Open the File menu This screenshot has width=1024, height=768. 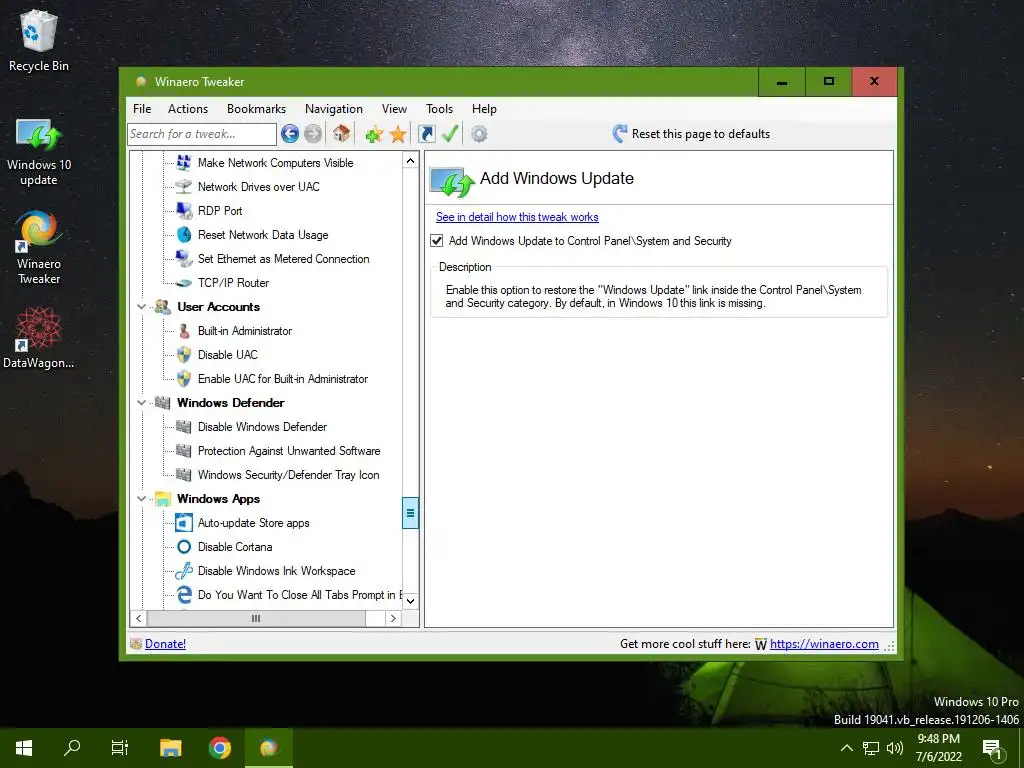[x=142, y=109]
